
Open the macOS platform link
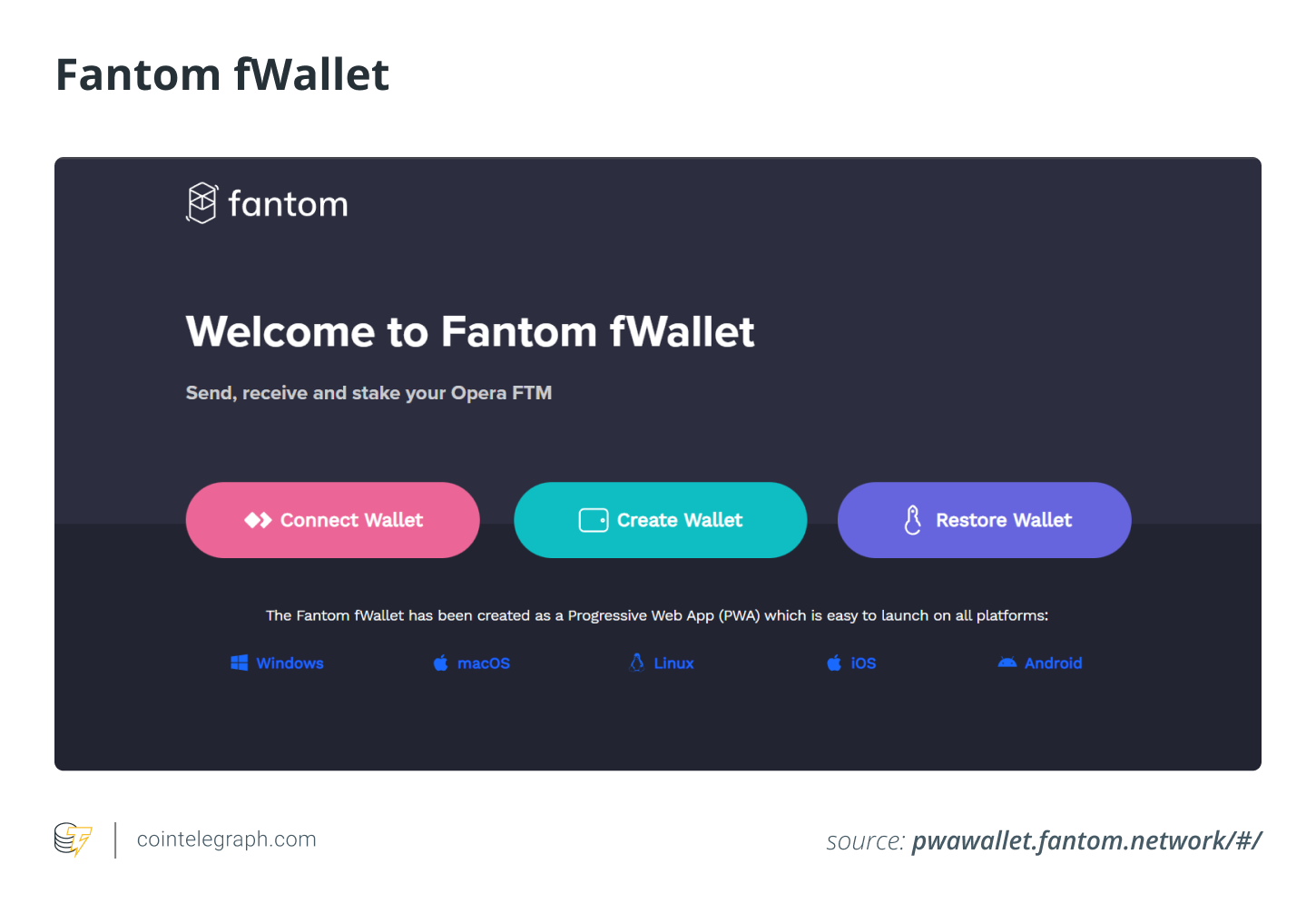[x=483, y=663]
